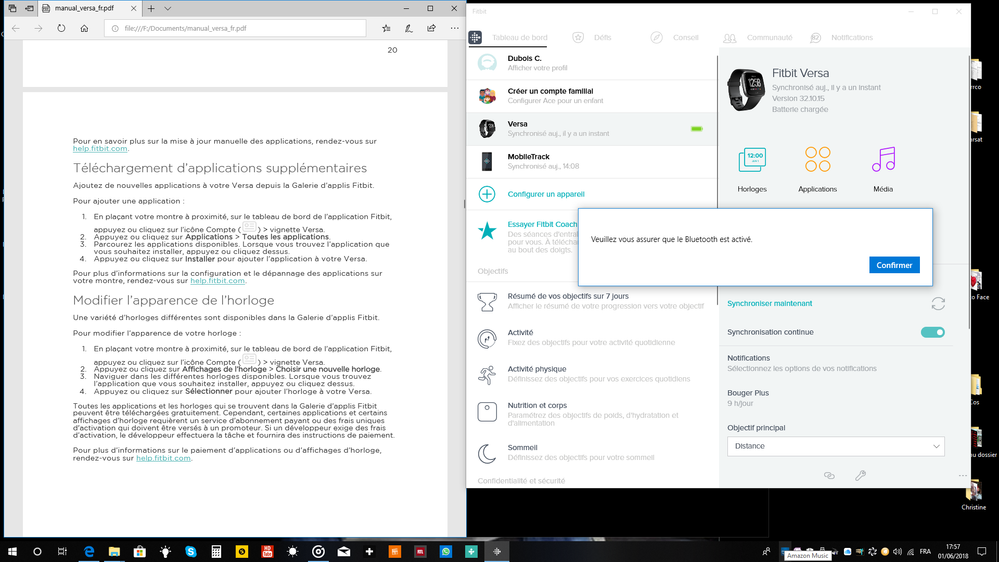Image resolution: width=999 pixels, height=562 pixels.
Task: Click Edge back arrow button
Action: [16, 28]
